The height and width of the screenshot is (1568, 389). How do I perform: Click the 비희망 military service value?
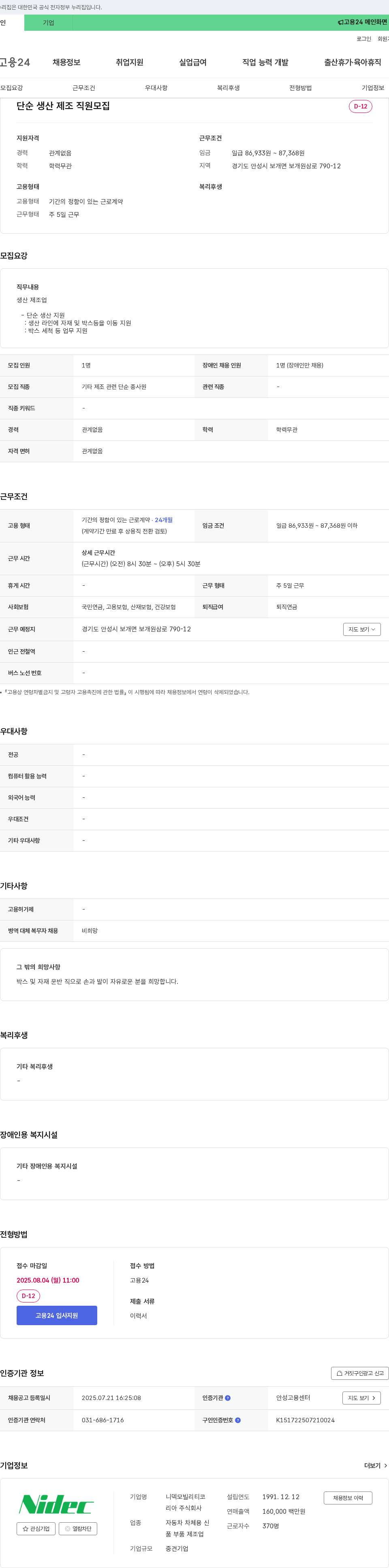90,931
